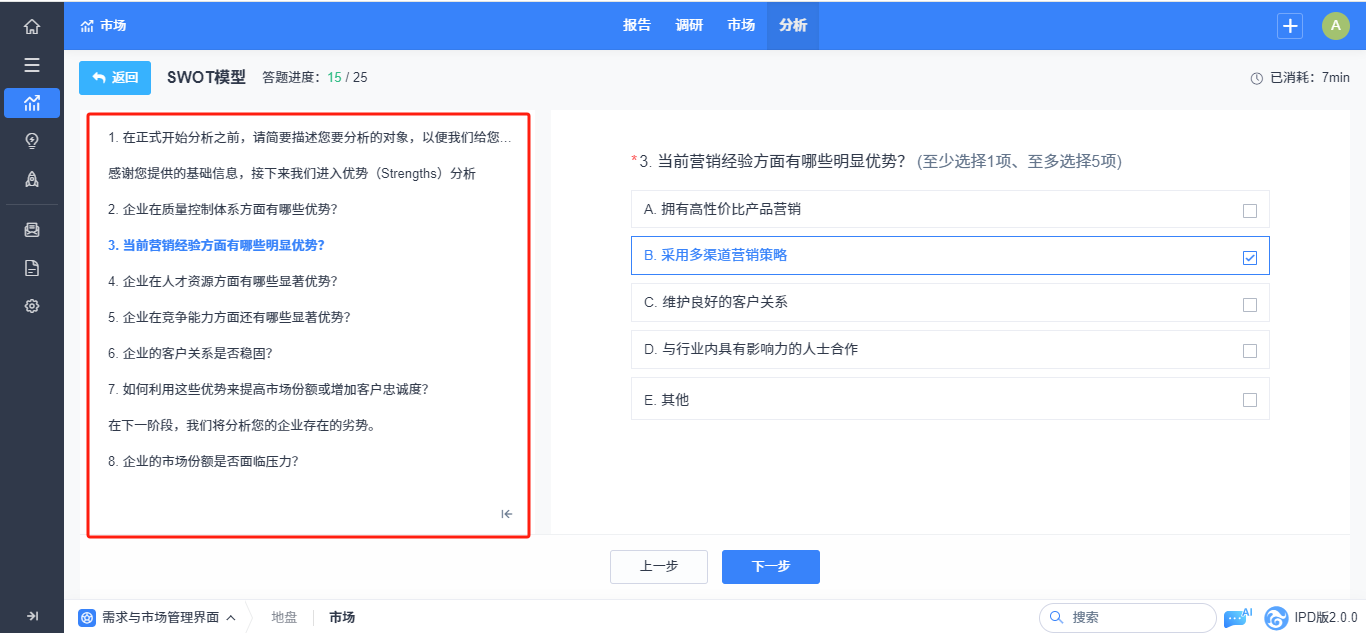Open the lightbulb idea icon in sidebar
Image resolution: width=1366 pixels, height=633 pixels.
32,141
